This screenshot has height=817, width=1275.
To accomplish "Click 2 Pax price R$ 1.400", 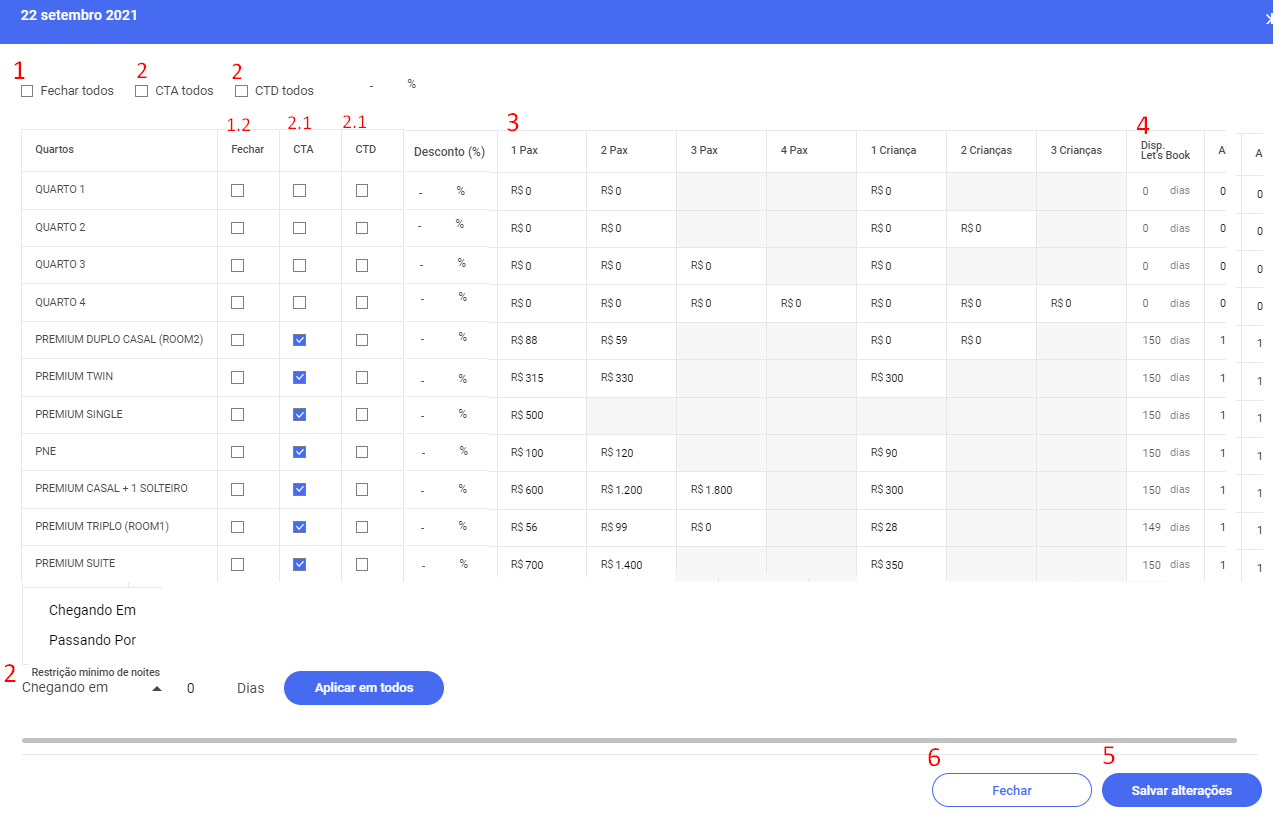I will click(x=624, y=565).
